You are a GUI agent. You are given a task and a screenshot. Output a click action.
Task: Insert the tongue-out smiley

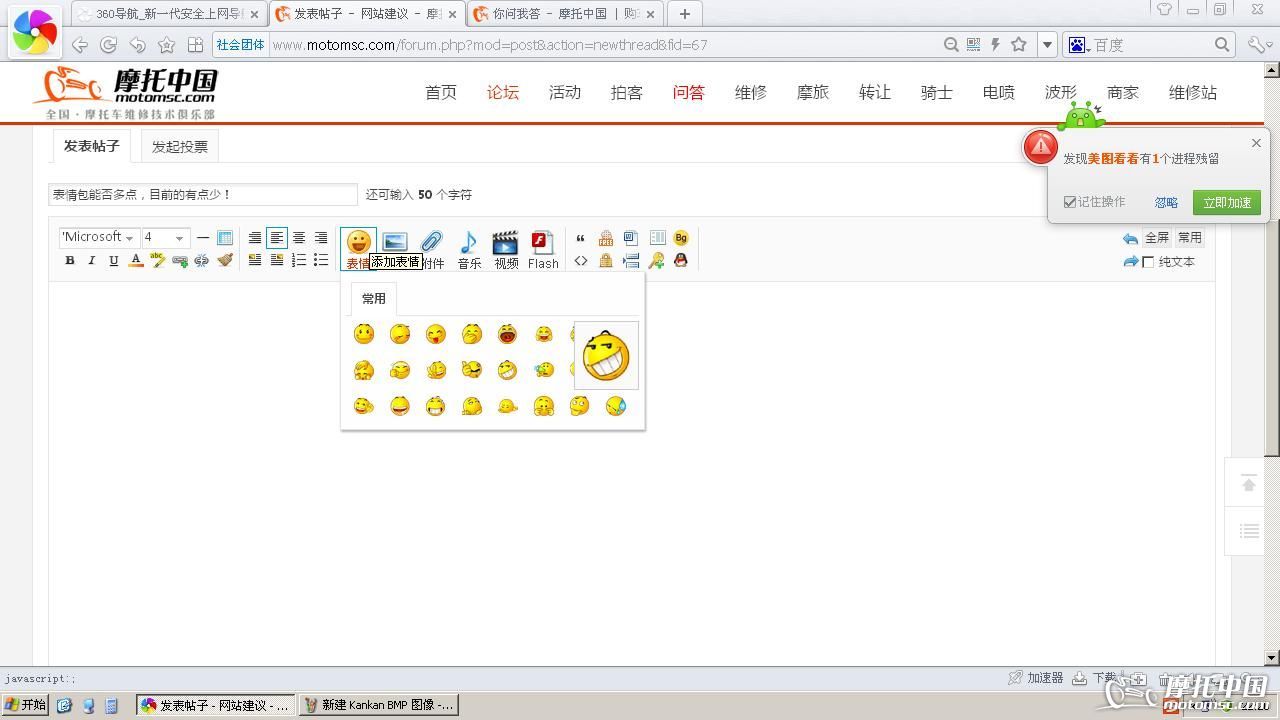coord(436,334)
